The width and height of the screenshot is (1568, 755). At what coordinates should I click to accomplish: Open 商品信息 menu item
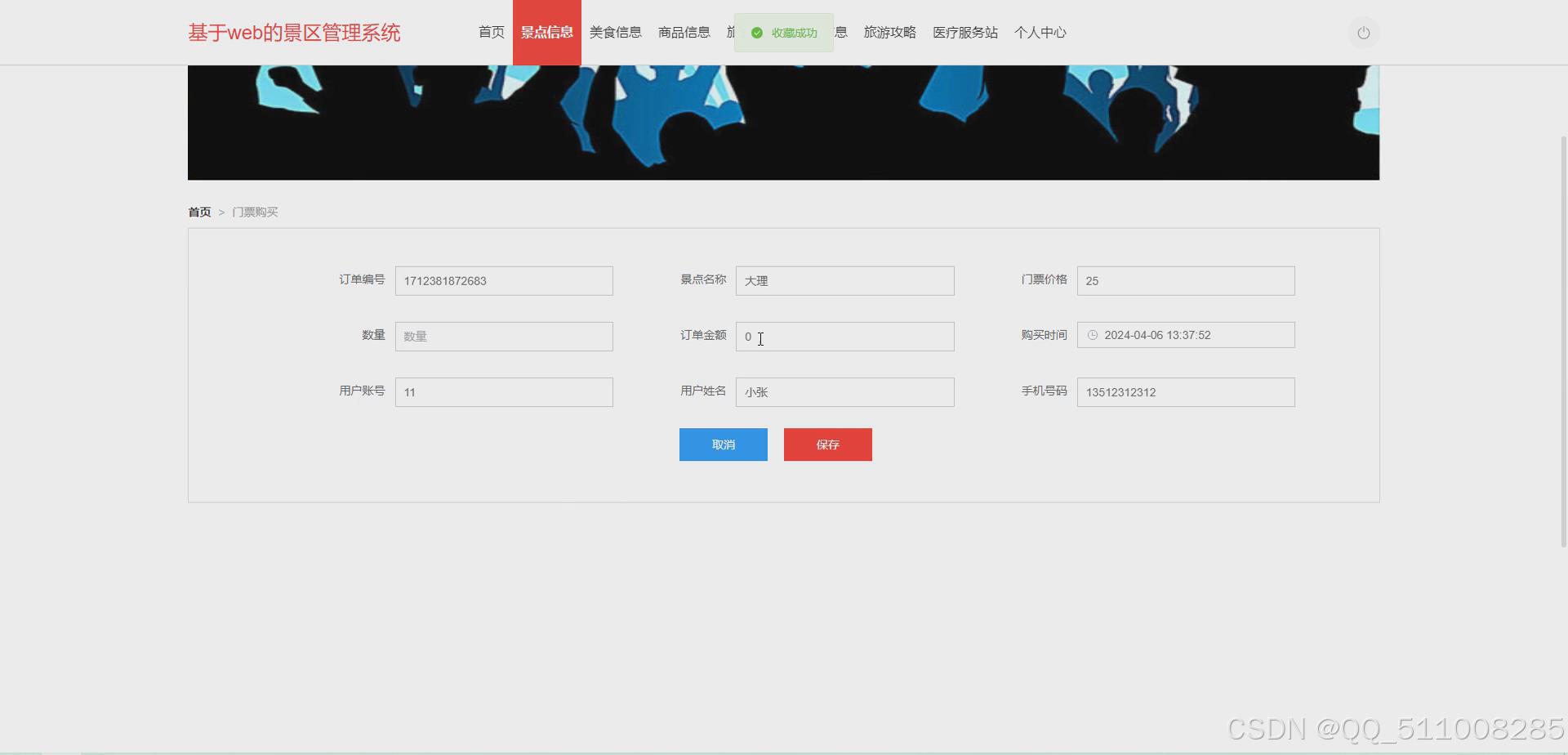tap(684, 33)
